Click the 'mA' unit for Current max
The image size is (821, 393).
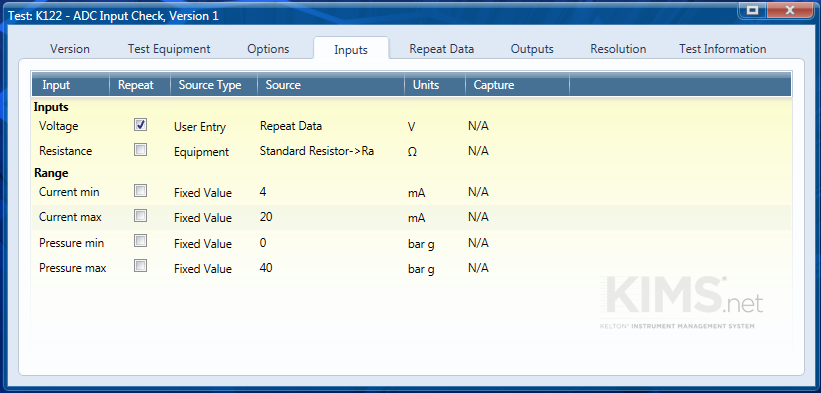point(416,218)
